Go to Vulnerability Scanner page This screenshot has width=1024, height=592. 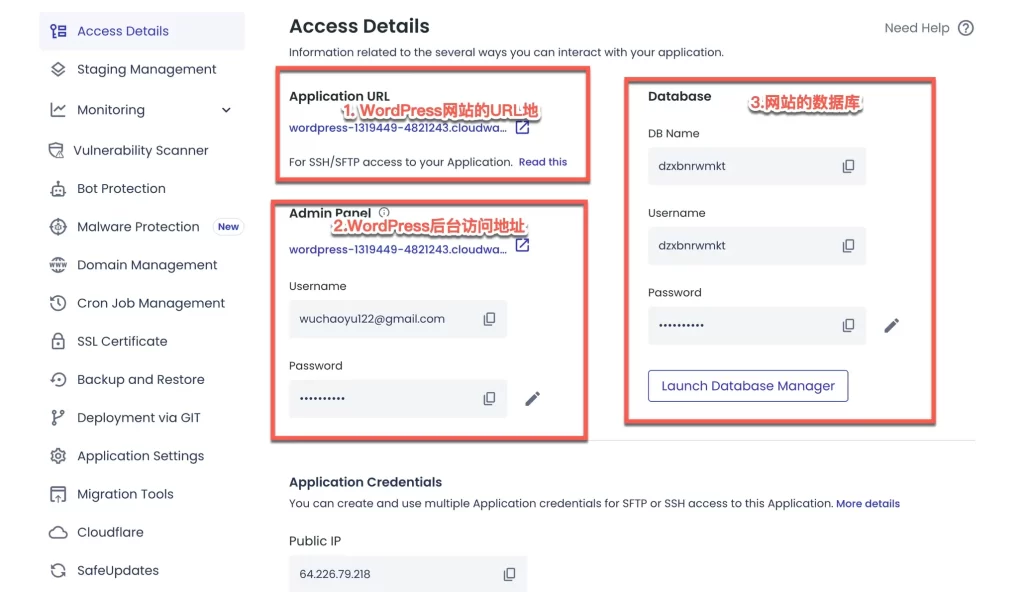142,150
